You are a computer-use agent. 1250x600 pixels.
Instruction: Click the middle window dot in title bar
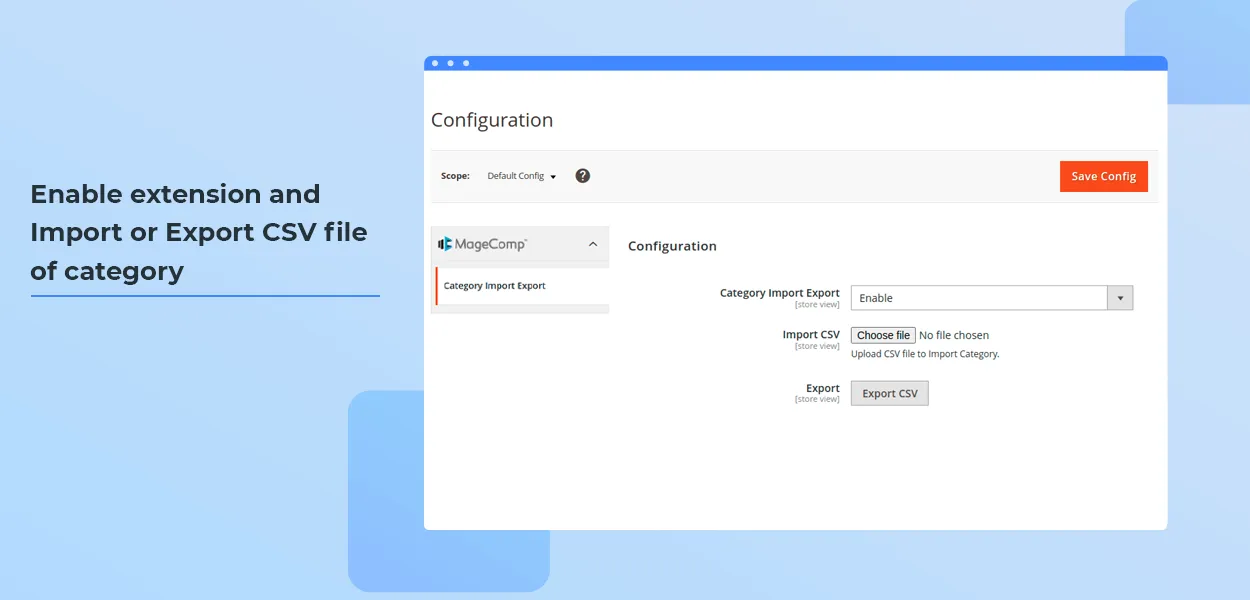pos(450,63)
